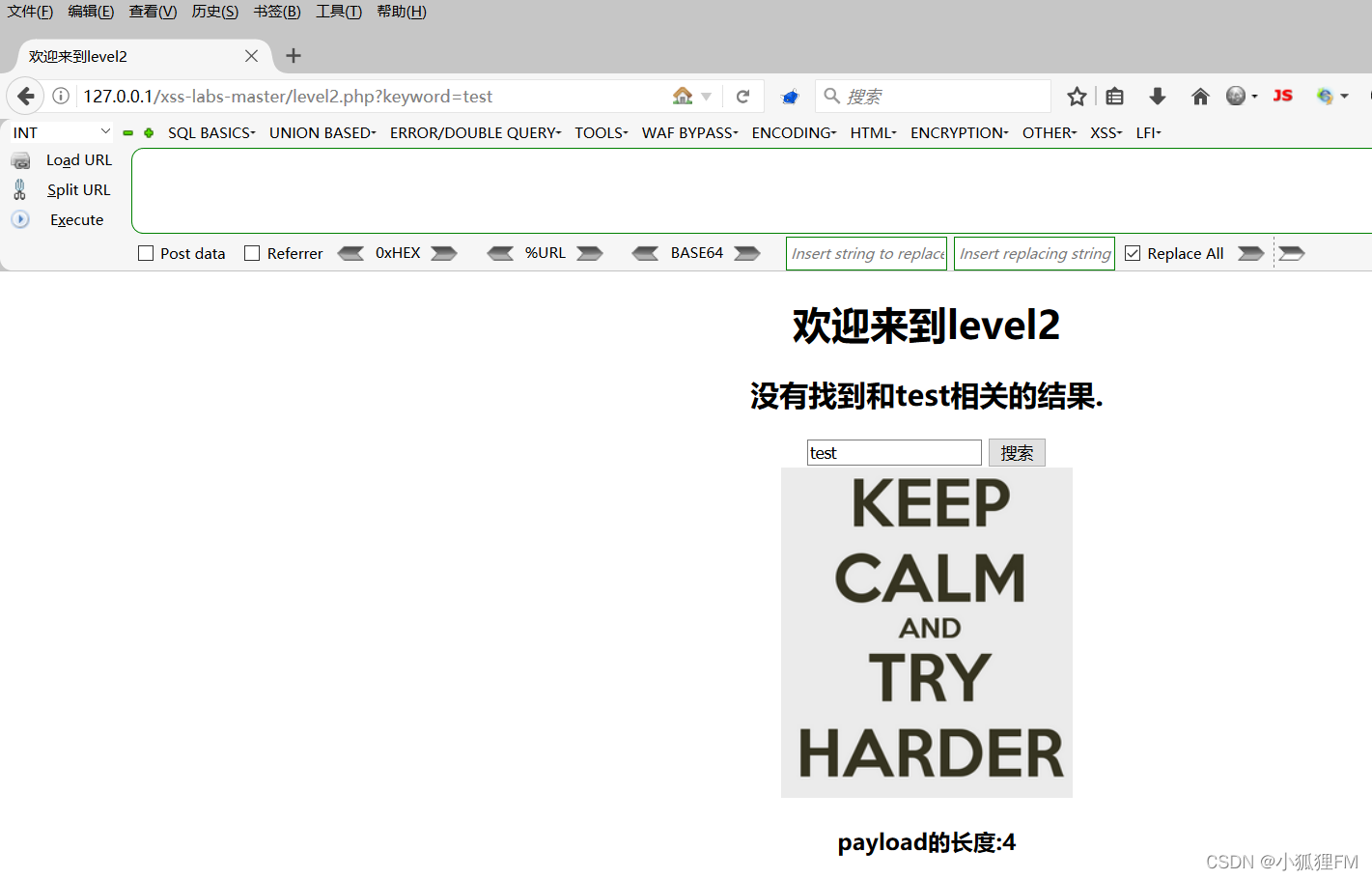Expand the ENCODING menu

pyautogui.click(x=794, y=133)
